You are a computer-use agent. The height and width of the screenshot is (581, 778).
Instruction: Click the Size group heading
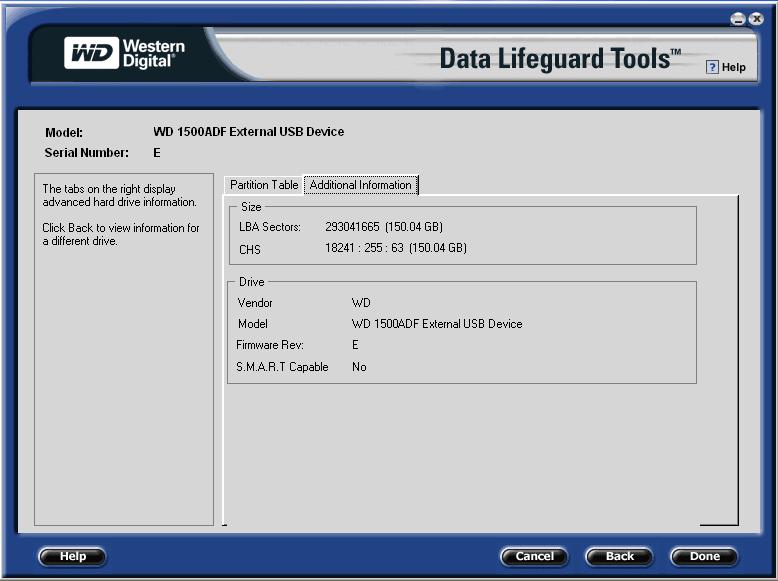pos(251,207)
